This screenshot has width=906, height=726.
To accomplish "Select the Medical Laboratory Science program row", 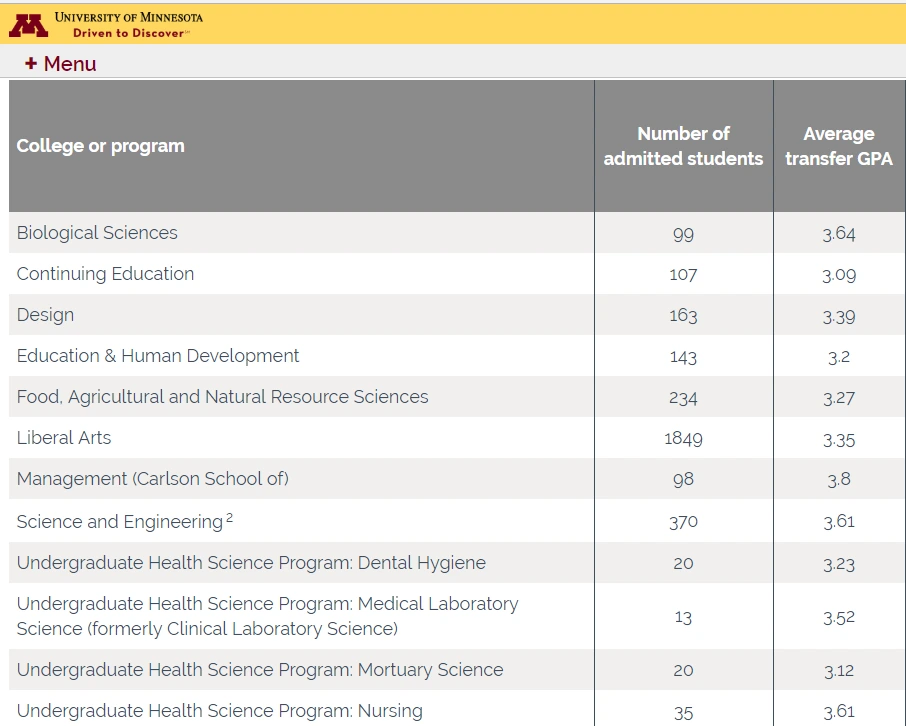I will coord(267,616).
